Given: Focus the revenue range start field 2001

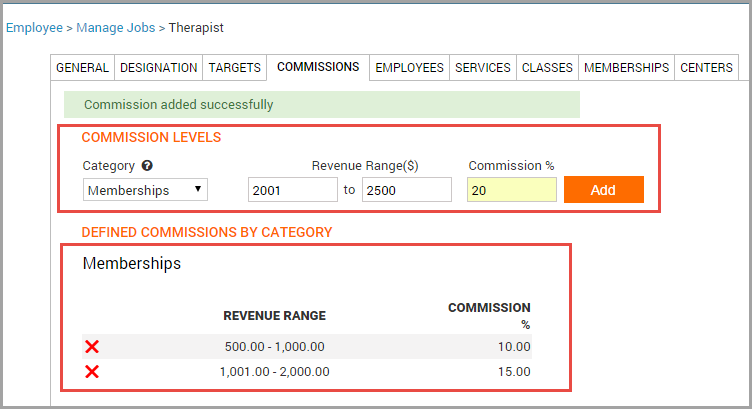Looking at the screenshot, I should pyautogui.click(x=293, y=190).
